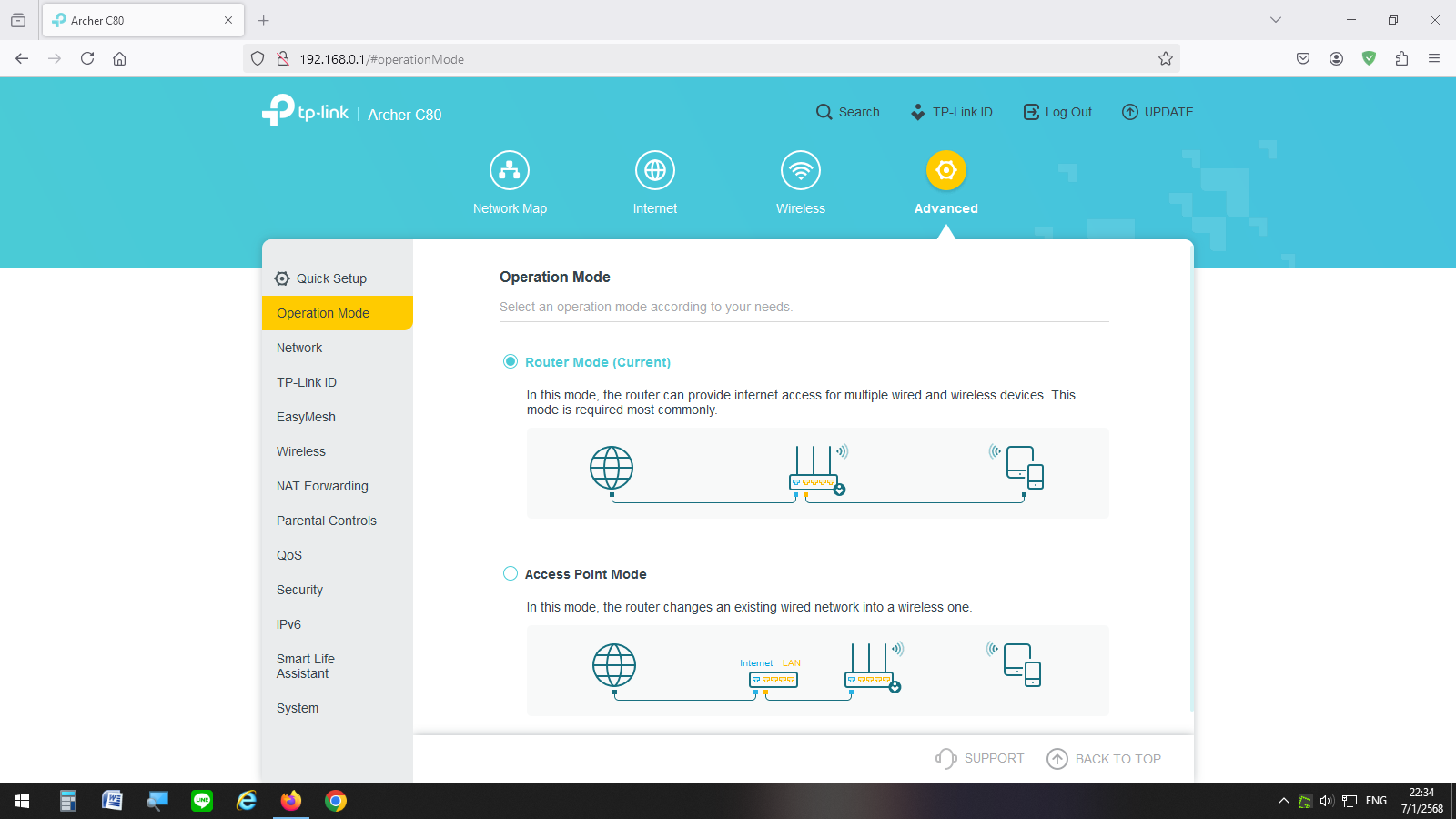1456x819 pixels.
Task: Select the Router Mode radio button
Action: (x=511, y=362)
